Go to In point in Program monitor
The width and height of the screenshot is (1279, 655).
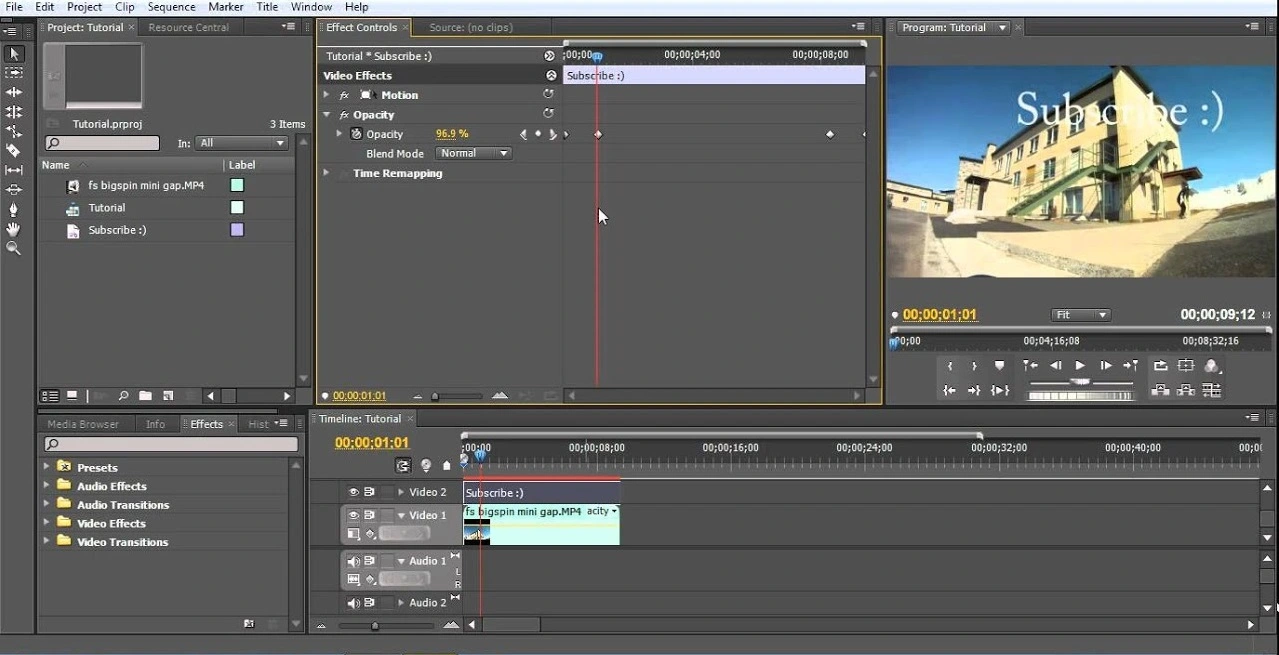(950, 390)
